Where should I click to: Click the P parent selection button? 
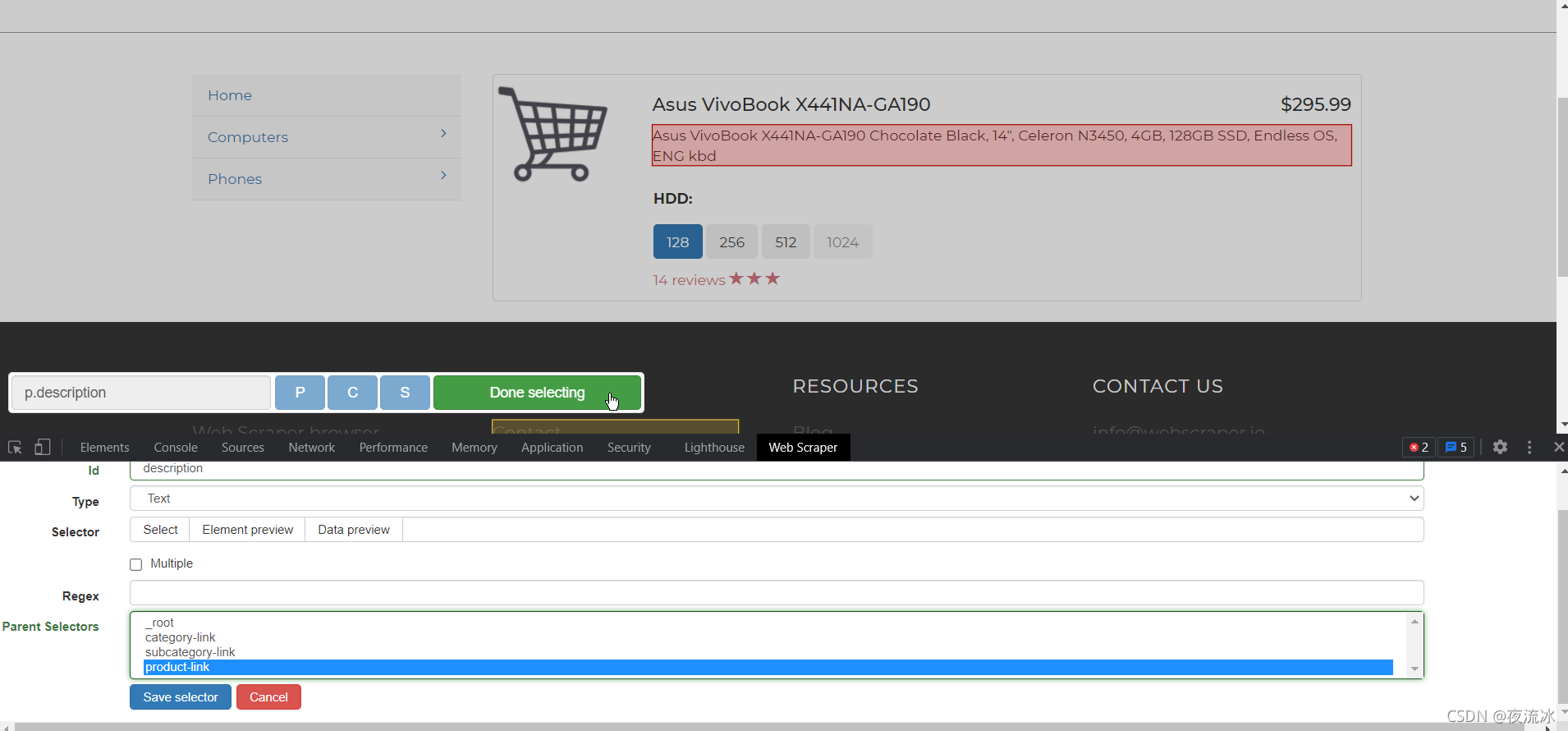point(300,393)
